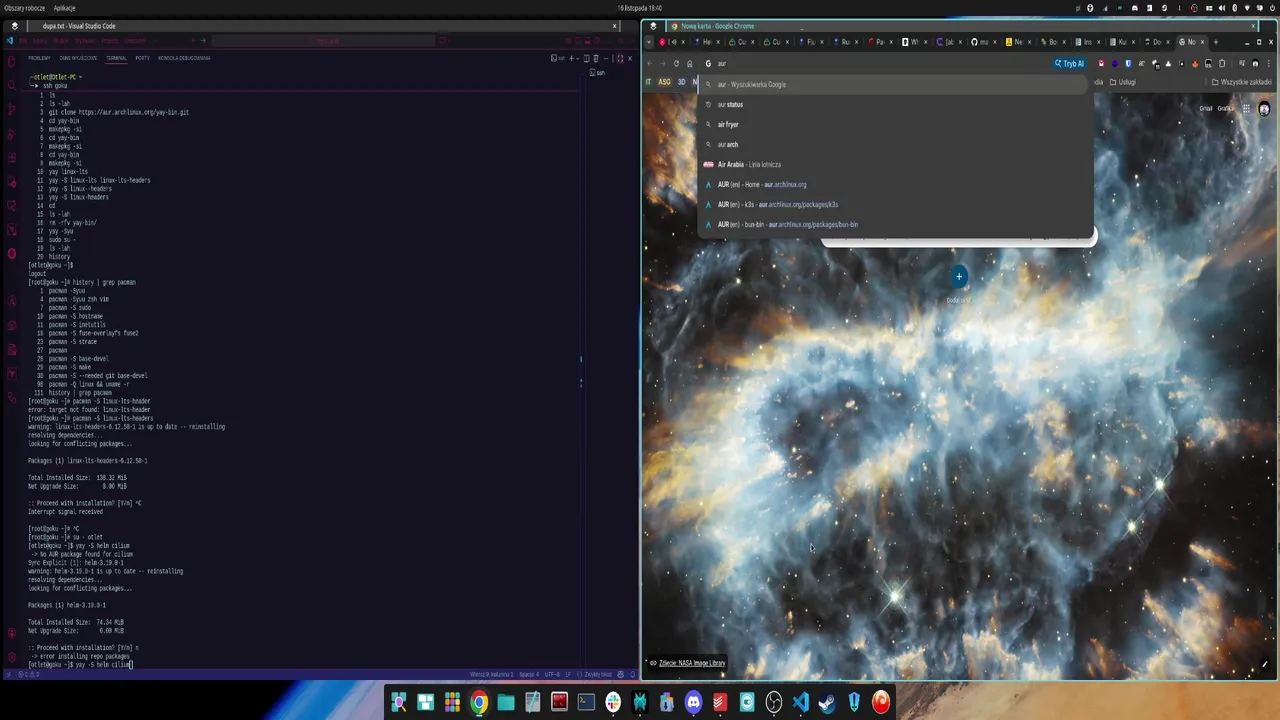Select the ssh terminal entry in VS Code
This screenshot has width=1280, height=720.
(597, 73)
